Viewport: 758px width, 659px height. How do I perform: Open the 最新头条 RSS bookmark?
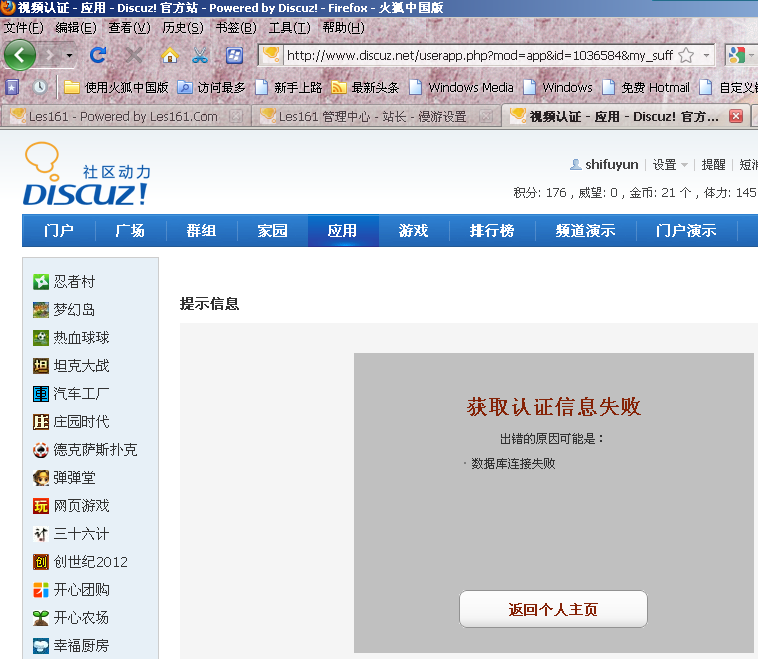pos(374,87)
